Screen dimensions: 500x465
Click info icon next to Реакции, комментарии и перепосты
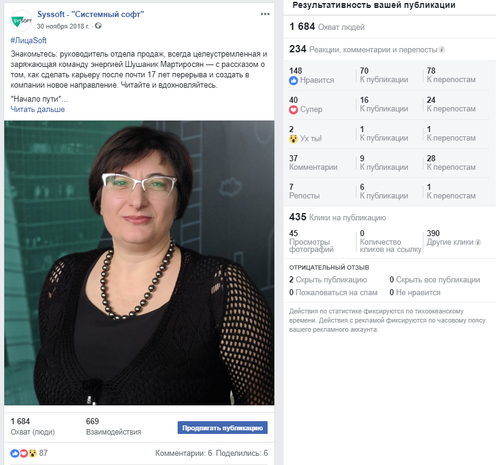click(x=442, y=50)
